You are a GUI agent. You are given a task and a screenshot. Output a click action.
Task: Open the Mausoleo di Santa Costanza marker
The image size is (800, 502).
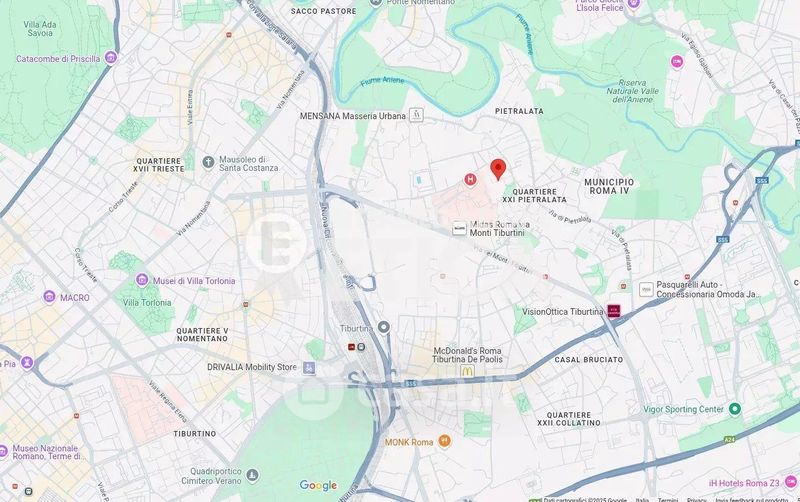pos(208,162)
